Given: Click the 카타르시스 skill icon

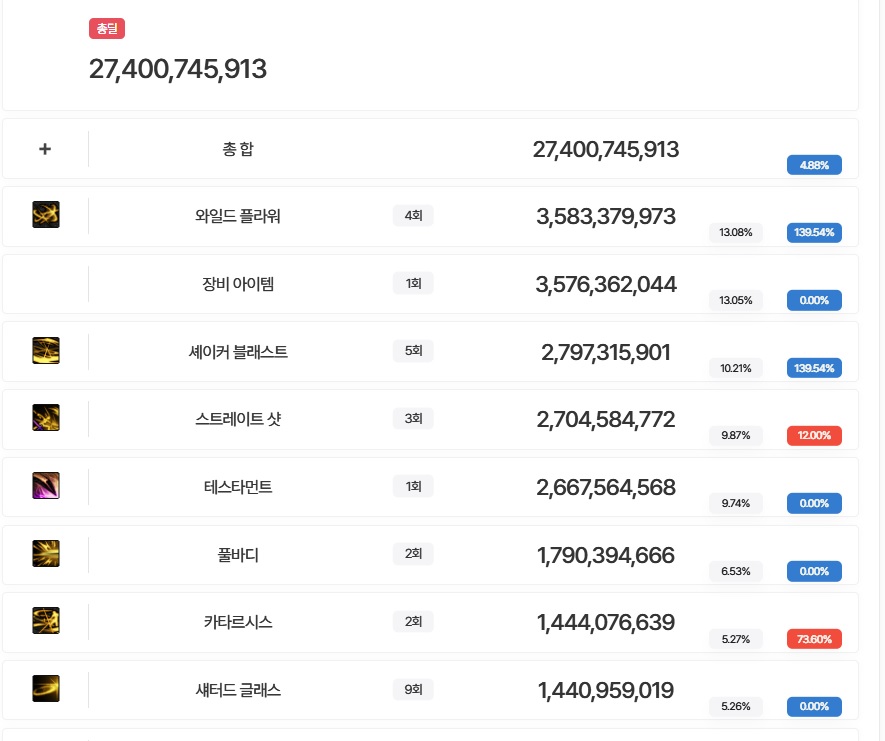Looking at the screenshot, I should tap(45, 622).
